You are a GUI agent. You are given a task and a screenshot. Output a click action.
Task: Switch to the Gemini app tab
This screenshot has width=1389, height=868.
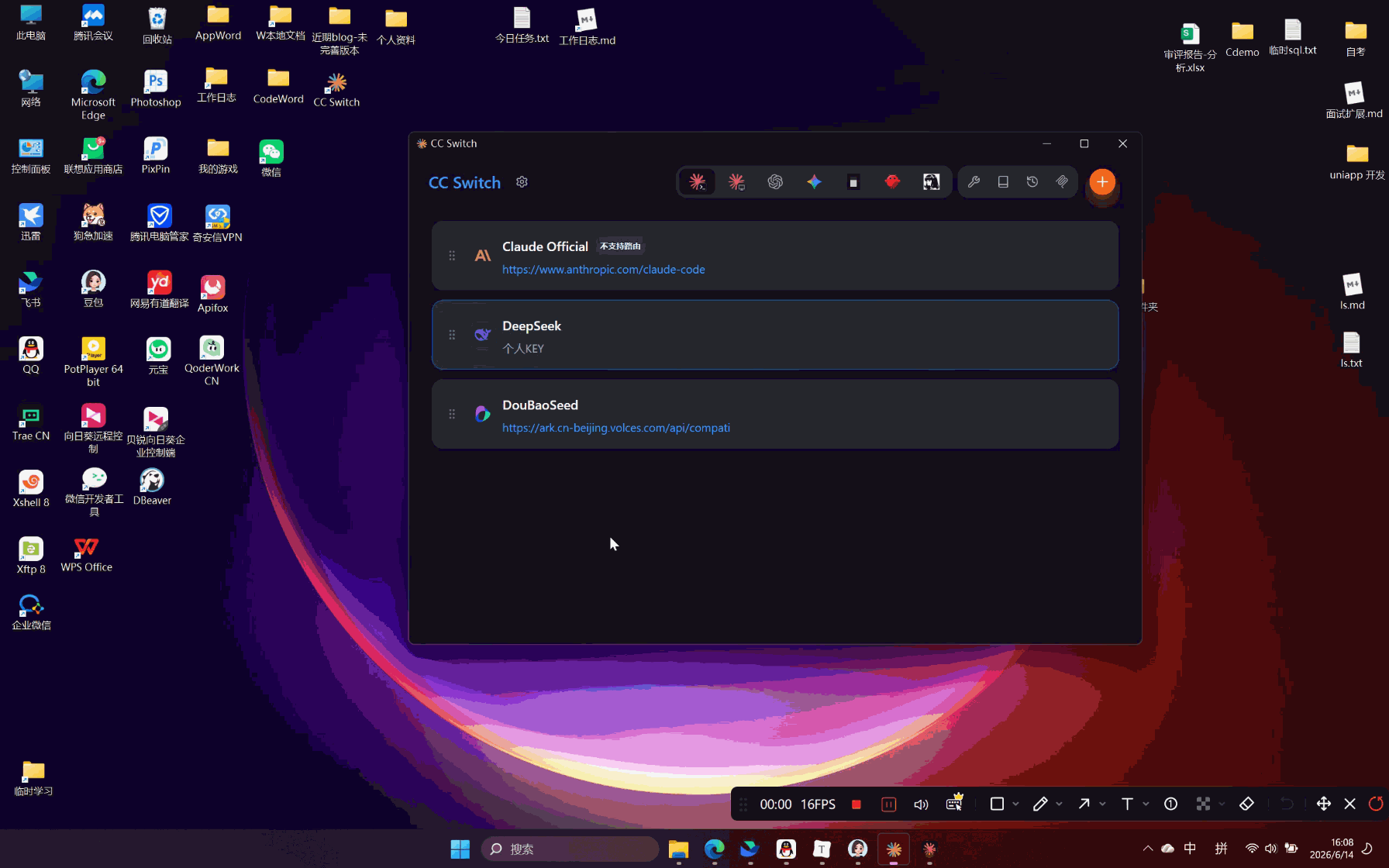[814, 182]
